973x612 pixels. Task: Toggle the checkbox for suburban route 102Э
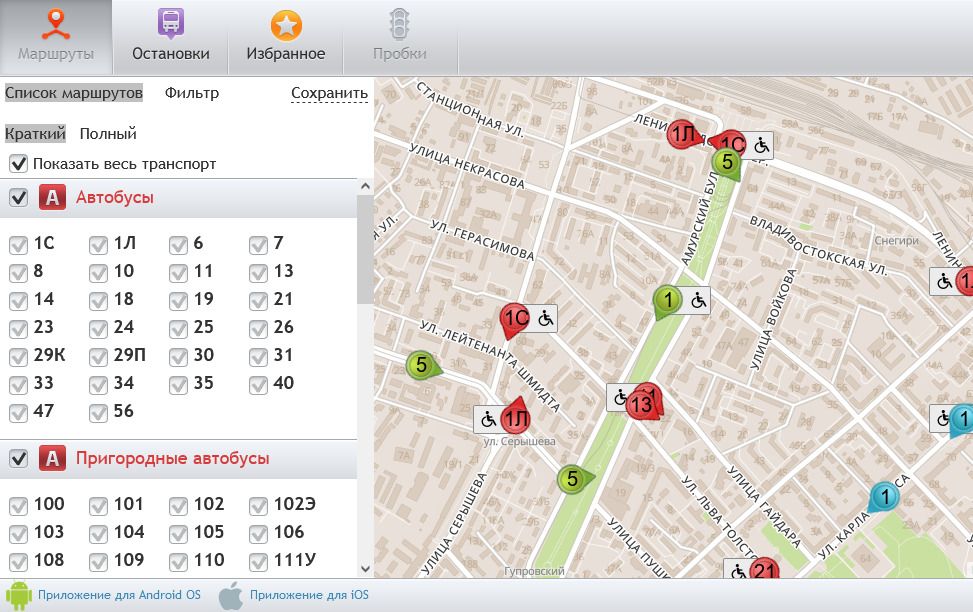pos(258,506)
